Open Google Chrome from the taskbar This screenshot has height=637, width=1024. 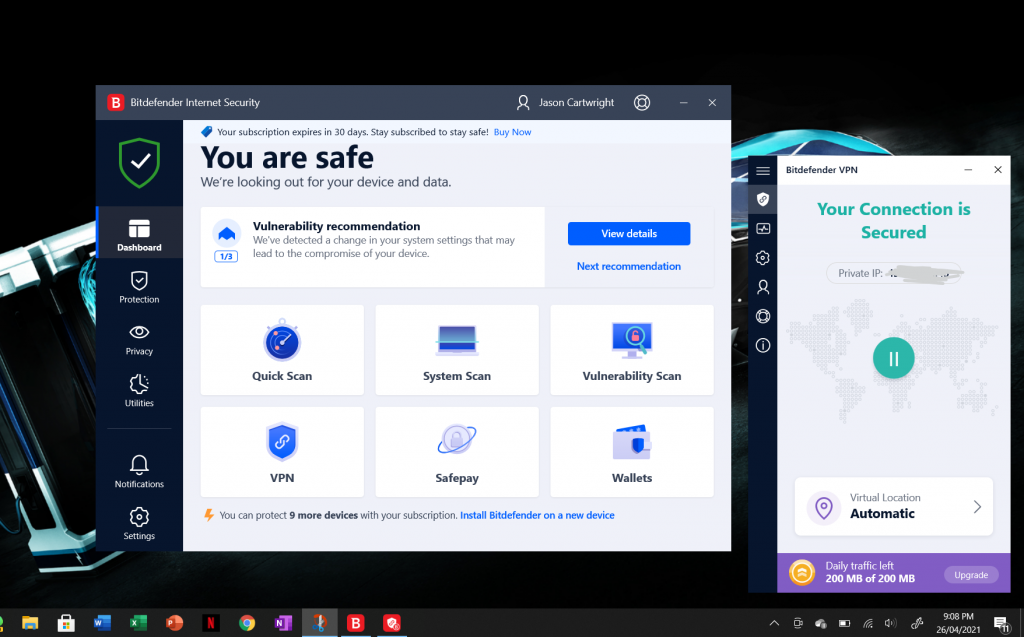pos(247,622)
